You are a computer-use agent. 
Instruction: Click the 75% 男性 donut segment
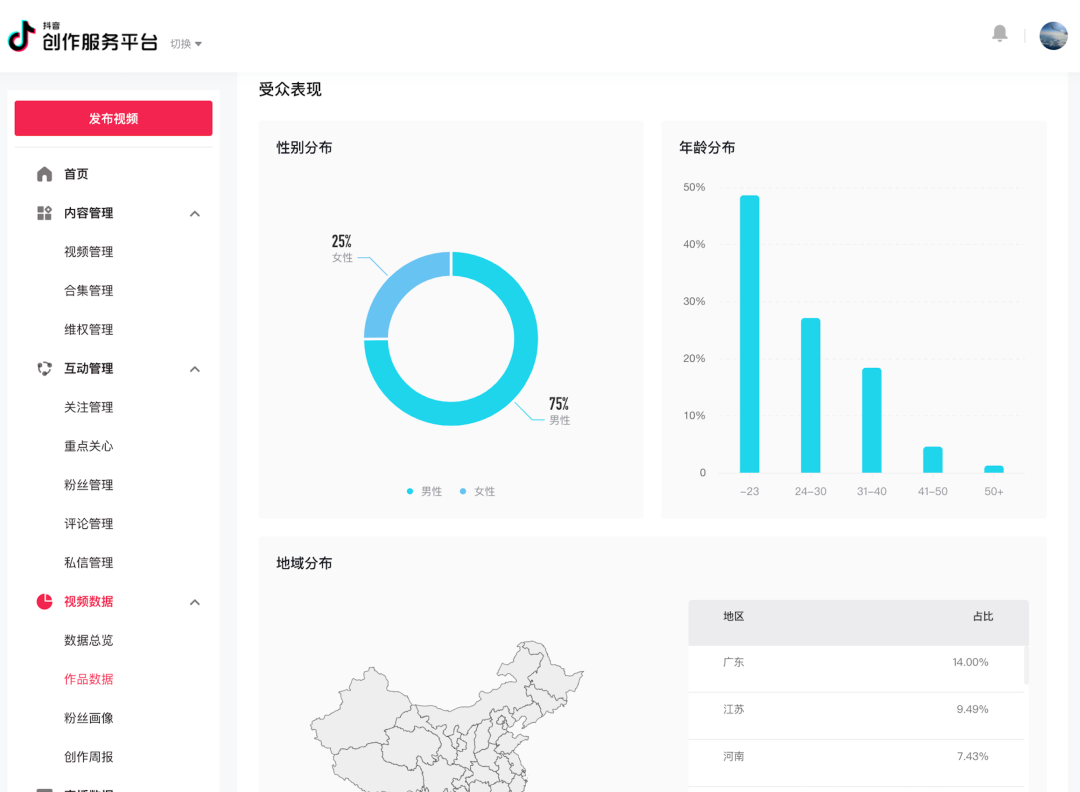point(500,400)
